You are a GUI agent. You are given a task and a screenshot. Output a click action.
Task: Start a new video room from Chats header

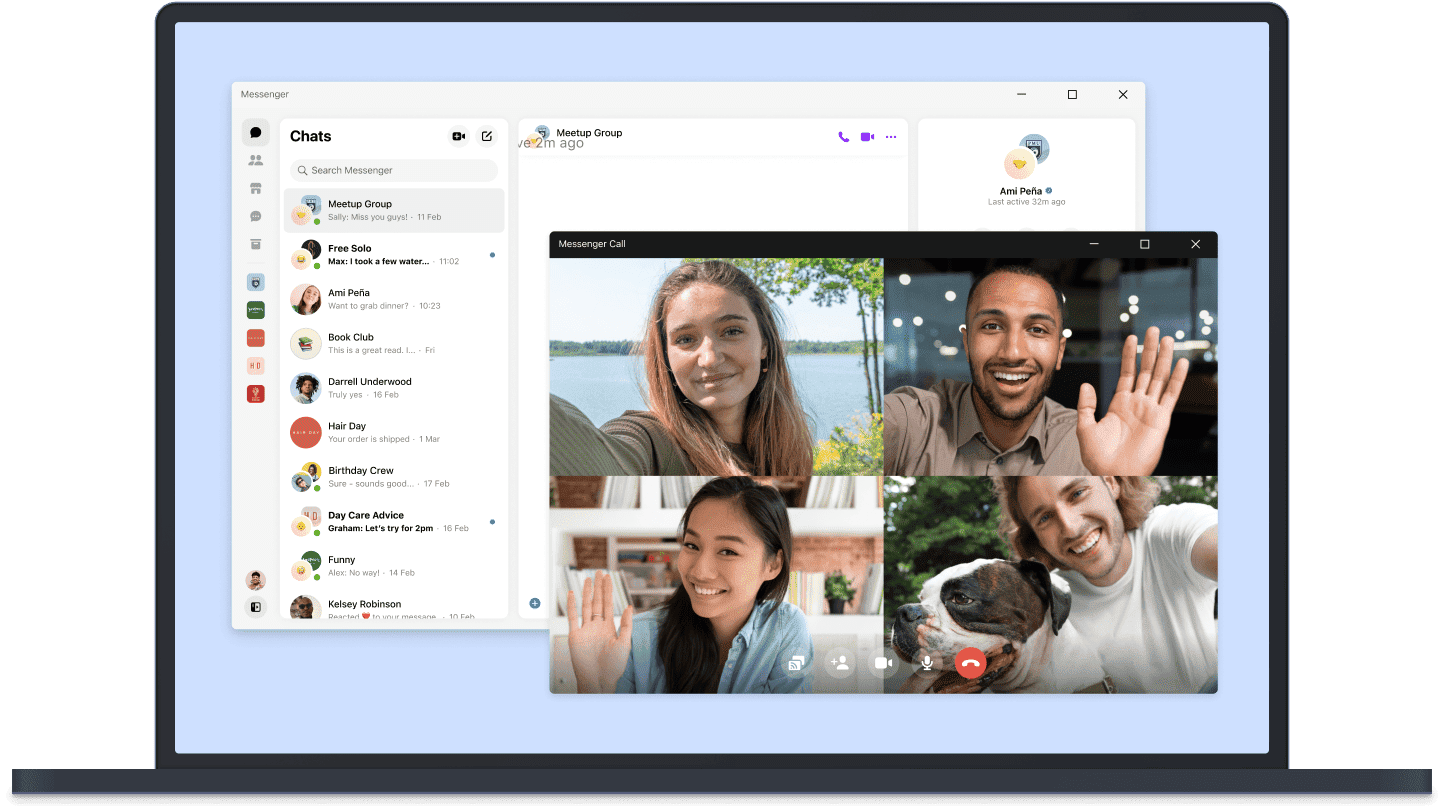tap(458, 136)
